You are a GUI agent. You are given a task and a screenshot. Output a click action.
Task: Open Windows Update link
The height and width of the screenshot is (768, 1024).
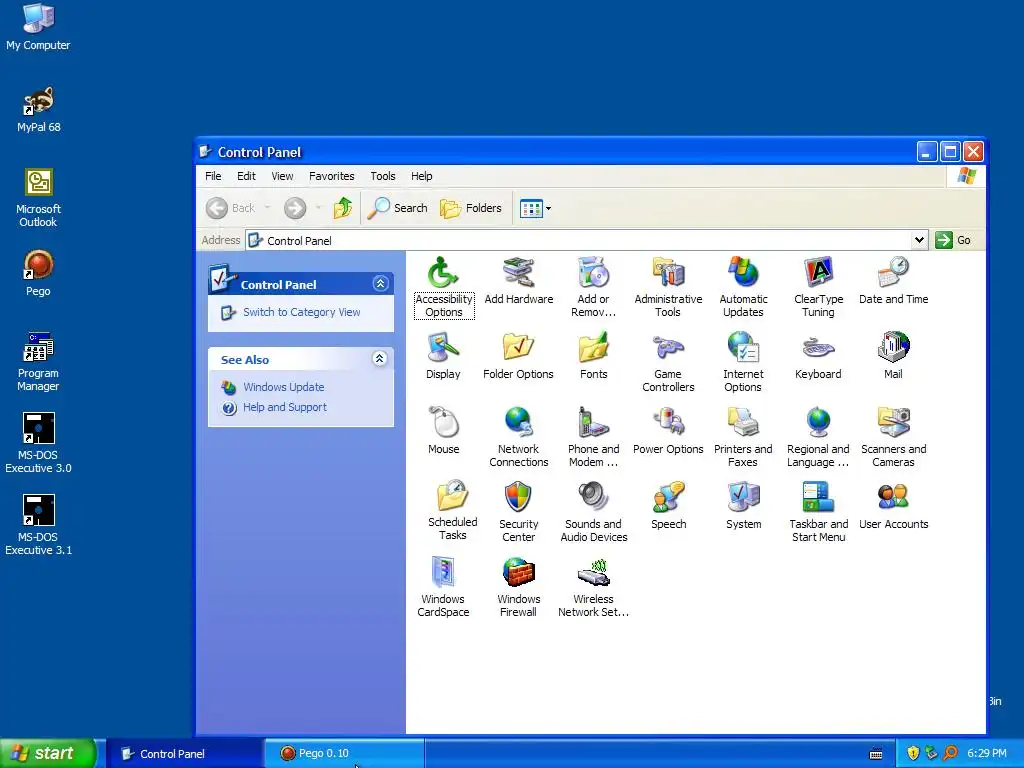(283, 387)
